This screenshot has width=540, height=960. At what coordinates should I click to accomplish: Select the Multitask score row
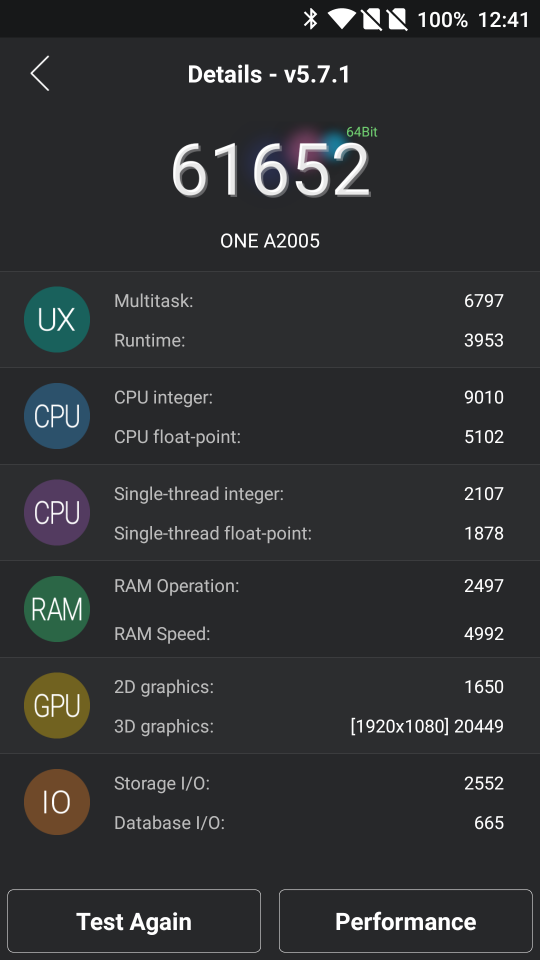[309, 301]
